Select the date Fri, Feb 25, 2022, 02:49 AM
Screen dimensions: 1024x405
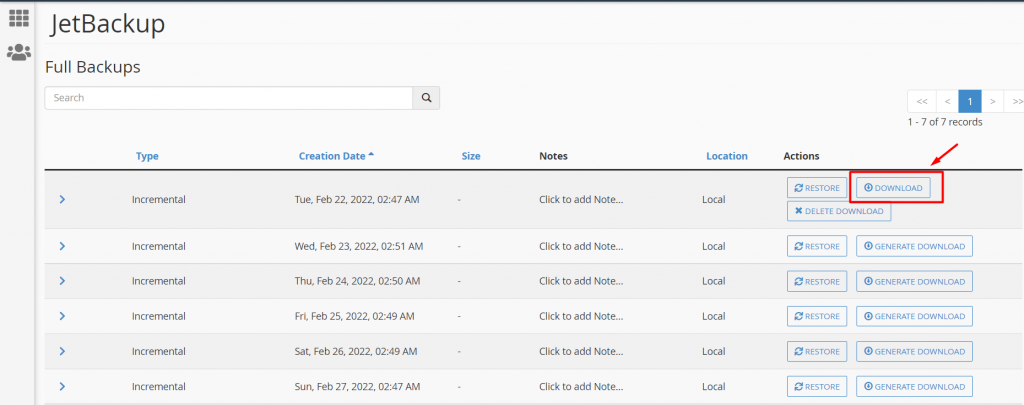tap(355, 316)
